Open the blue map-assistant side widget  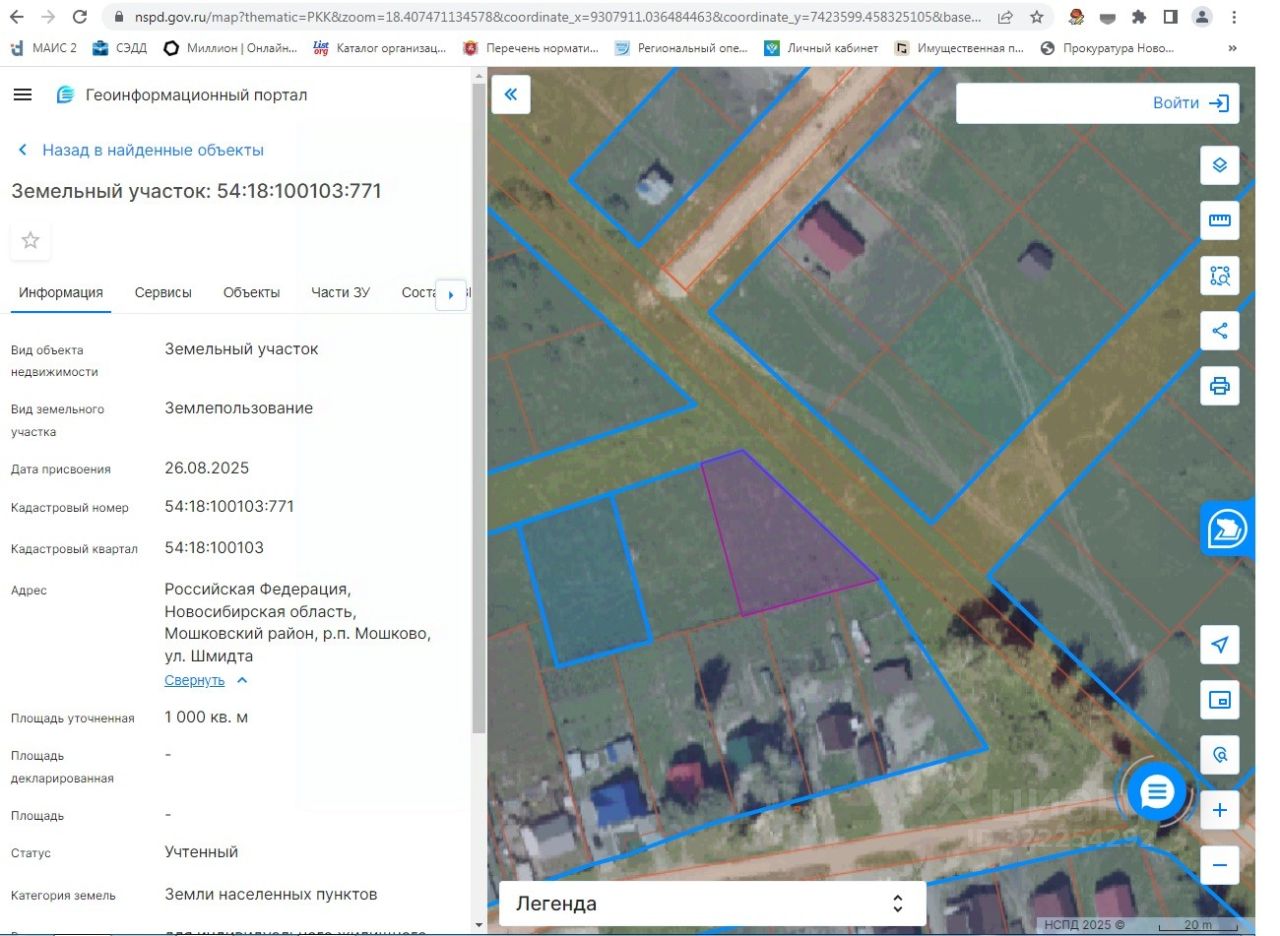(1227, 528)
